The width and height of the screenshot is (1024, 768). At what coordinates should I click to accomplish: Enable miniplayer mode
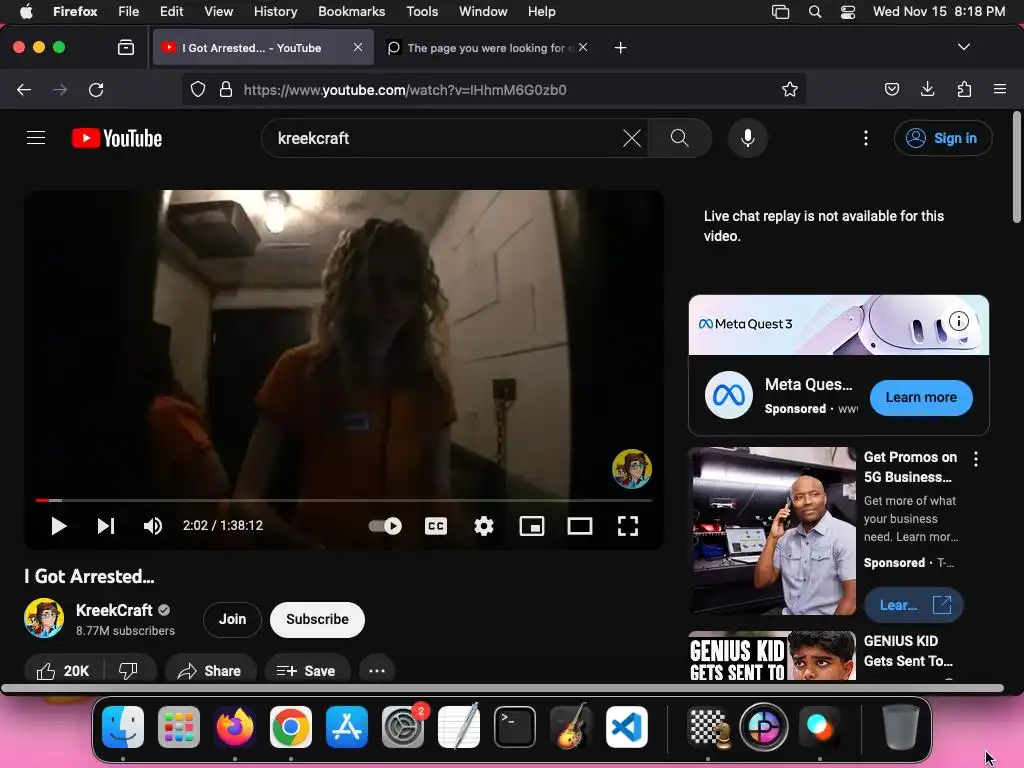point(532,526)
